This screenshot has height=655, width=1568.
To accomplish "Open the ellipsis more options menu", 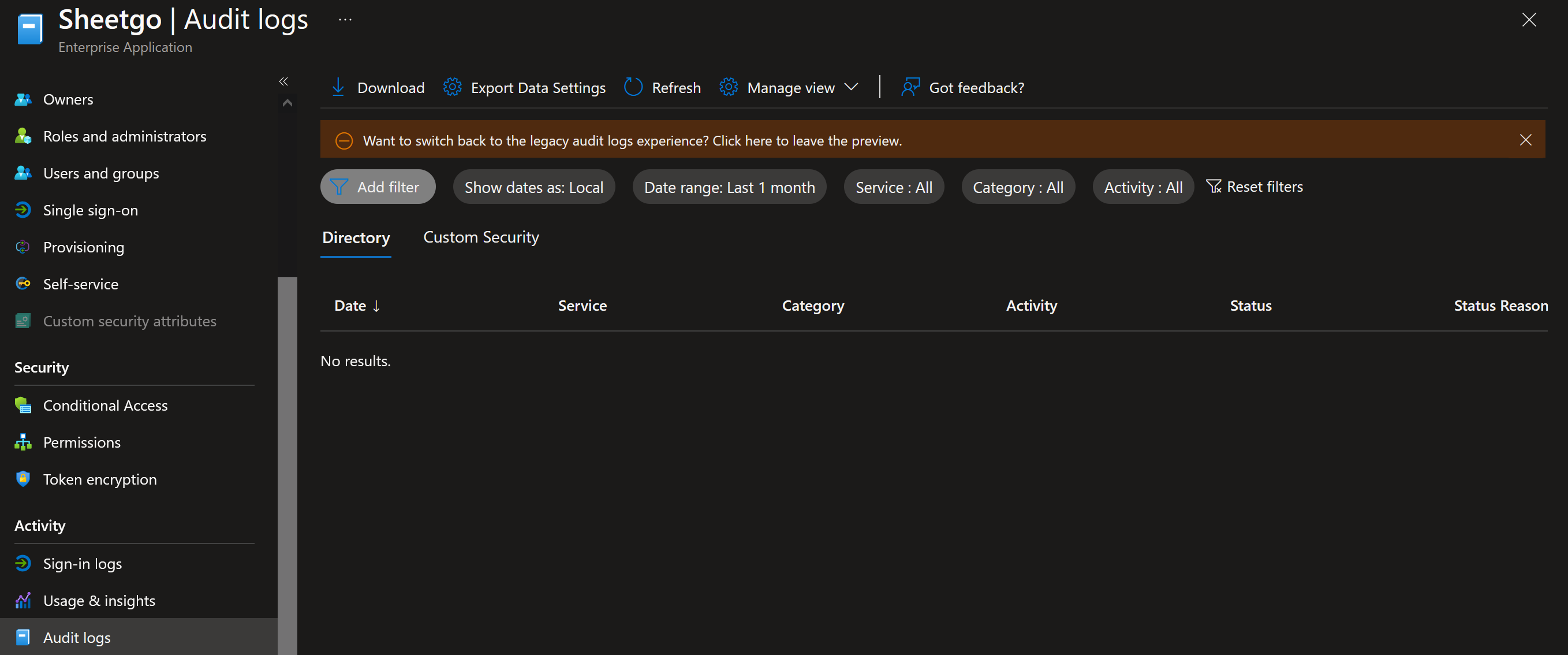I will coord(345,20).
